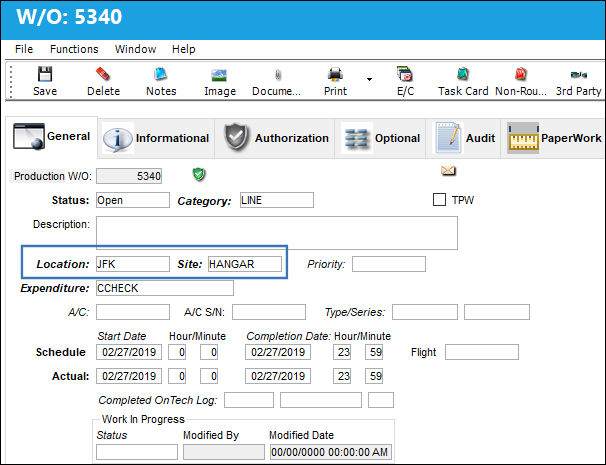Open the Document attachment paperclip icon

click(277, 75)
